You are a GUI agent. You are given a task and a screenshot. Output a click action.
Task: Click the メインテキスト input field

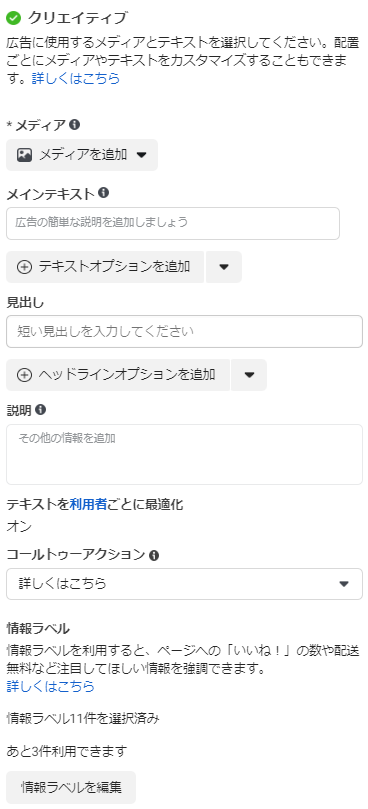173,223
